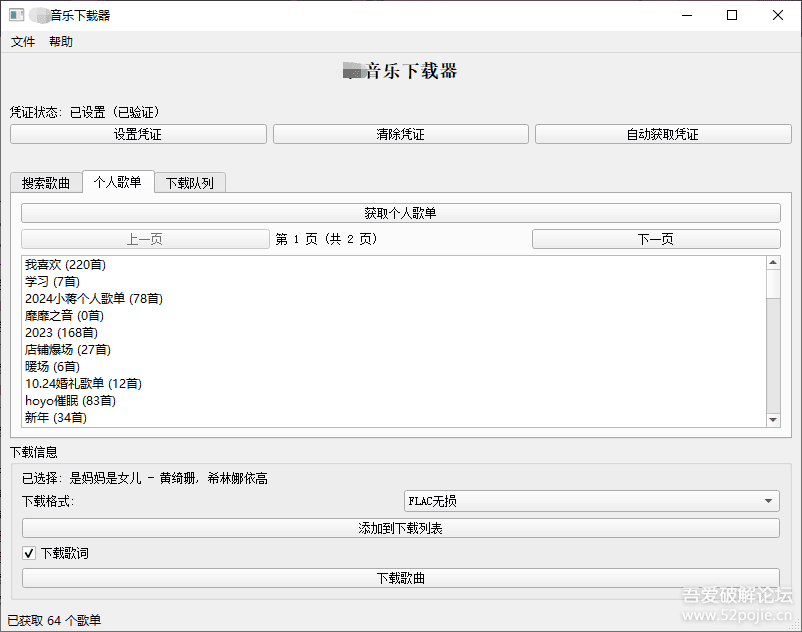Screen dimensions: 802x632
Task: Open the 文件 menu
Action: [x=23, y=42]
